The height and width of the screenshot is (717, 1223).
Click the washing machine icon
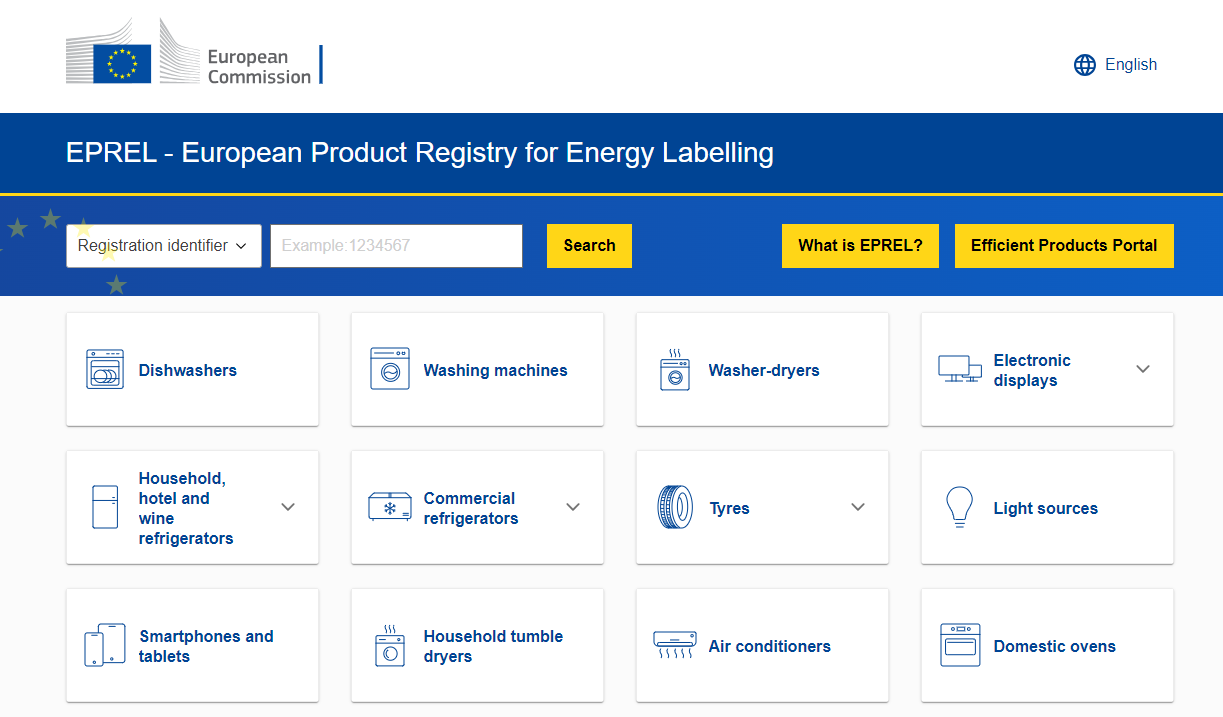[x=390, y=369]
